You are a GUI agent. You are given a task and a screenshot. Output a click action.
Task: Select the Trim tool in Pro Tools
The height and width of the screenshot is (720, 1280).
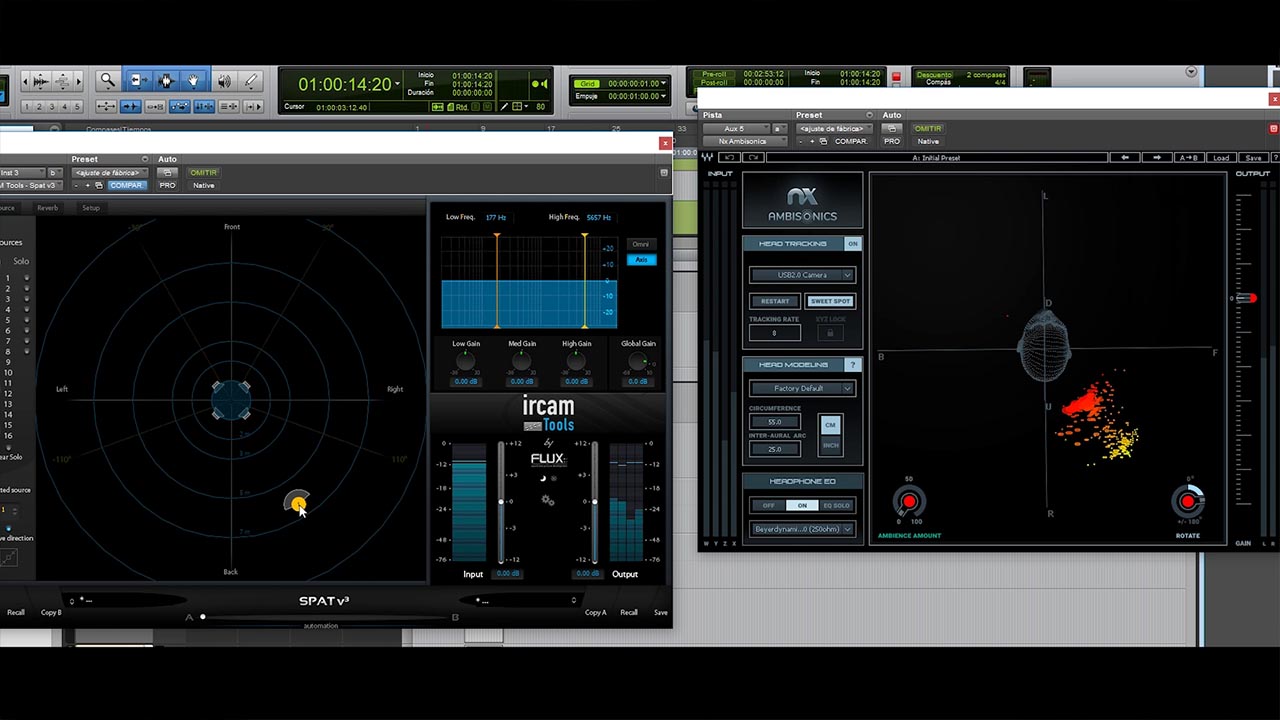coord(137,81)
